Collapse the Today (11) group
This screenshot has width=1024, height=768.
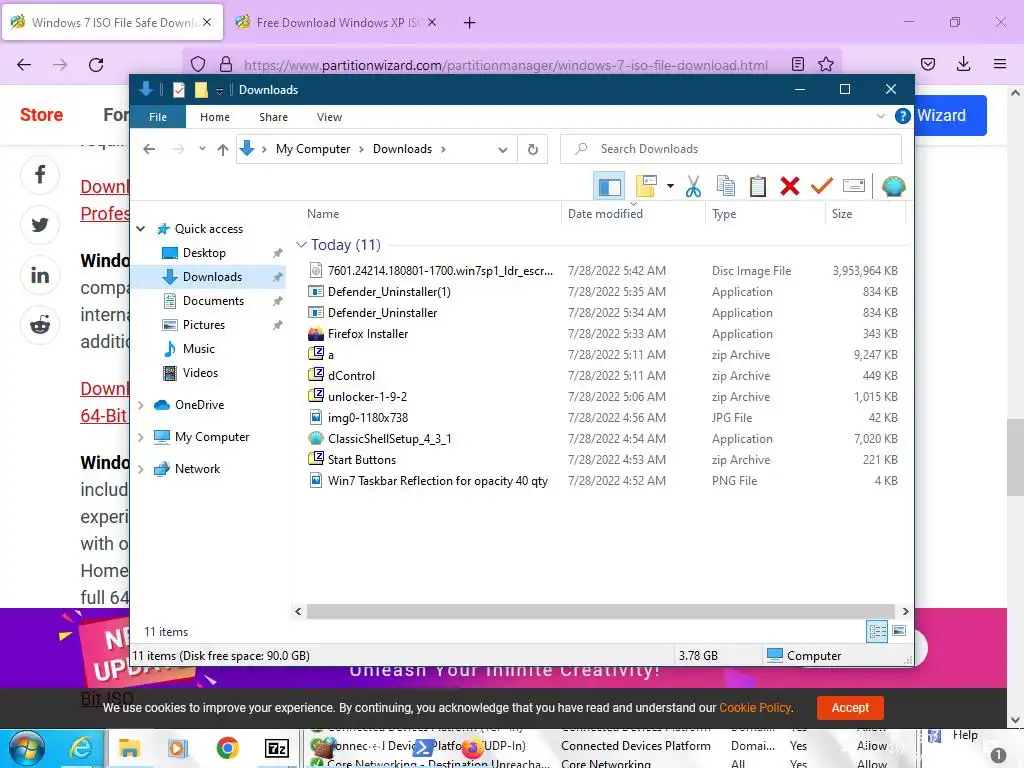301,245
